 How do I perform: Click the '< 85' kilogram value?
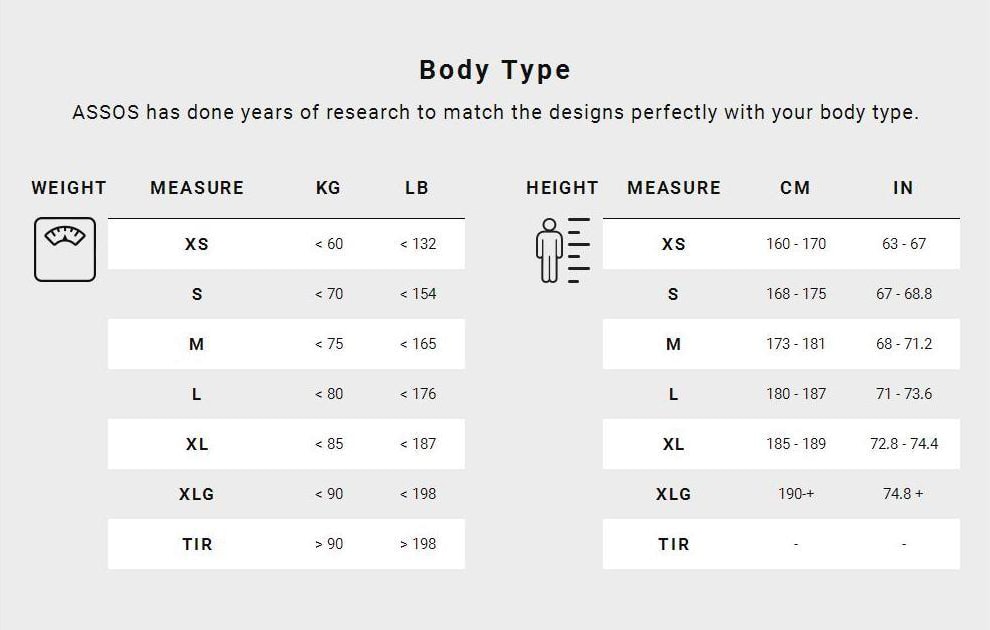click(329, 444)
